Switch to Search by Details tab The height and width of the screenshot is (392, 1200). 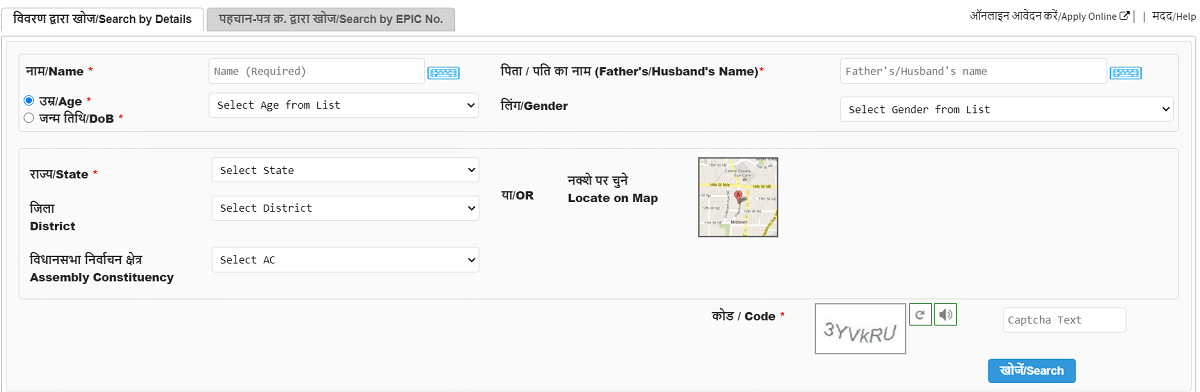click(102, 19)
